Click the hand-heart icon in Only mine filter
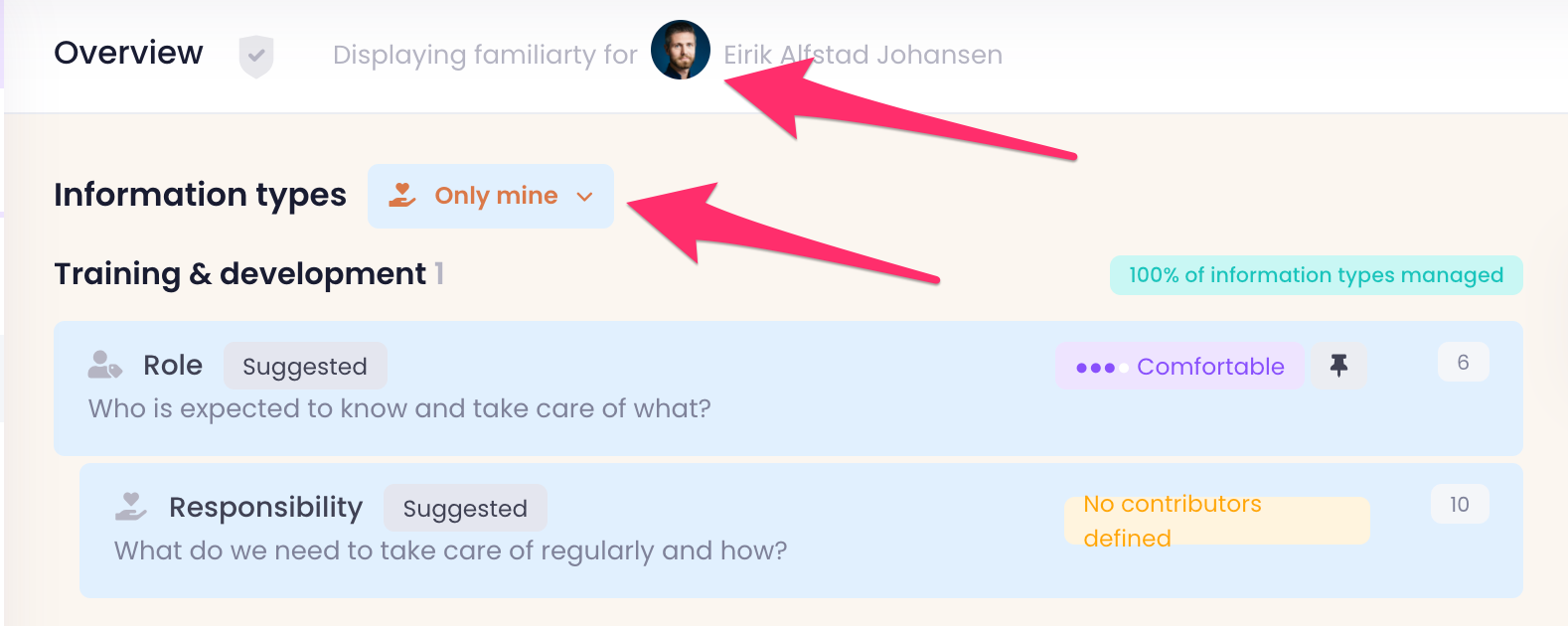Screen dimensions: 1568x626 tap(402, 195)
